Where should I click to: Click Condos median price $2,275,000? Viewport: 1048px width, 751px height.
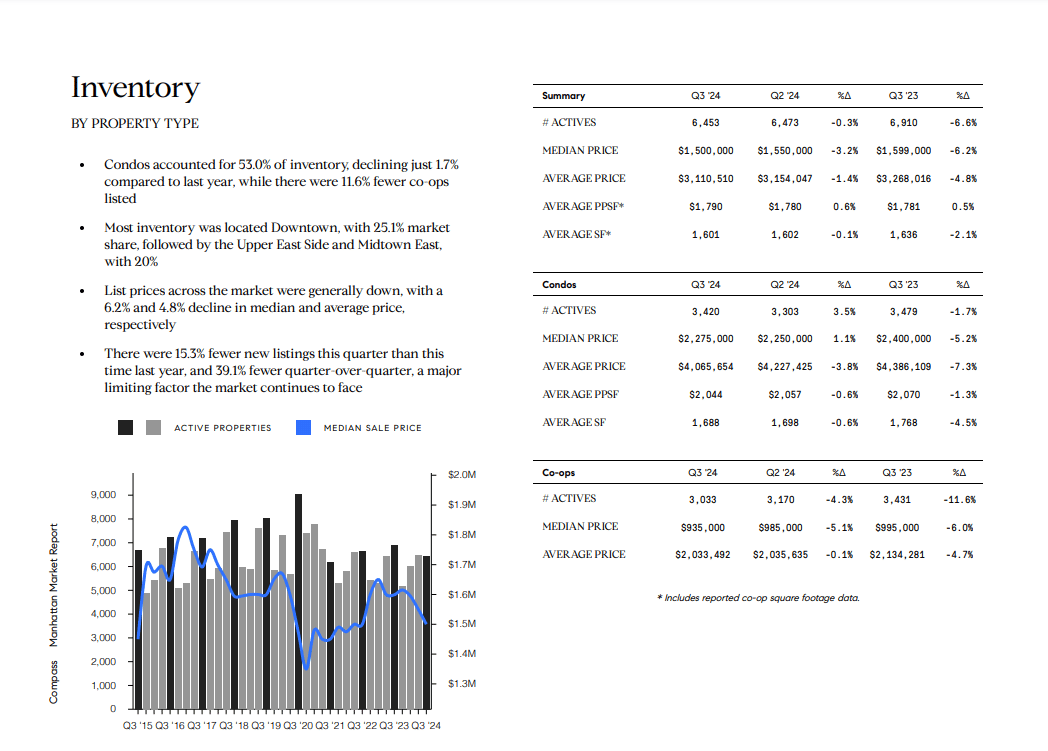(706, 339)
